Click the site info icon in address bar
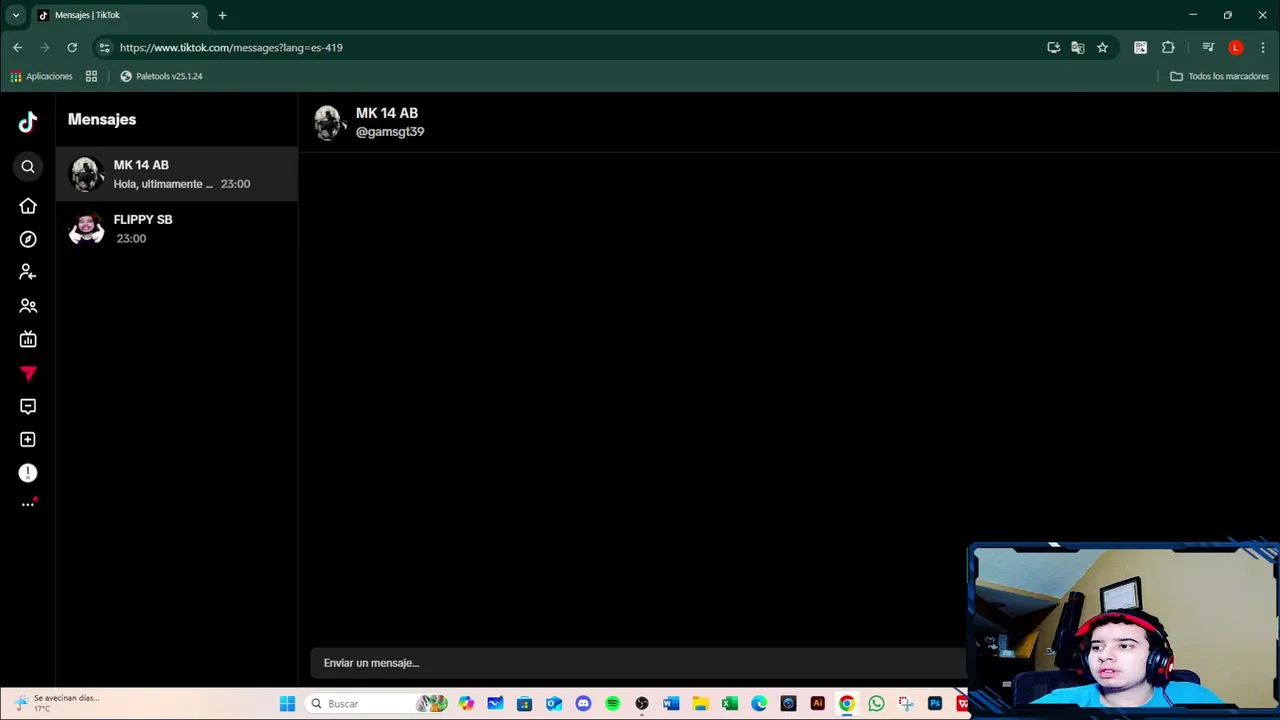This screenshot has width=1280, height=720. click(104, 47)
